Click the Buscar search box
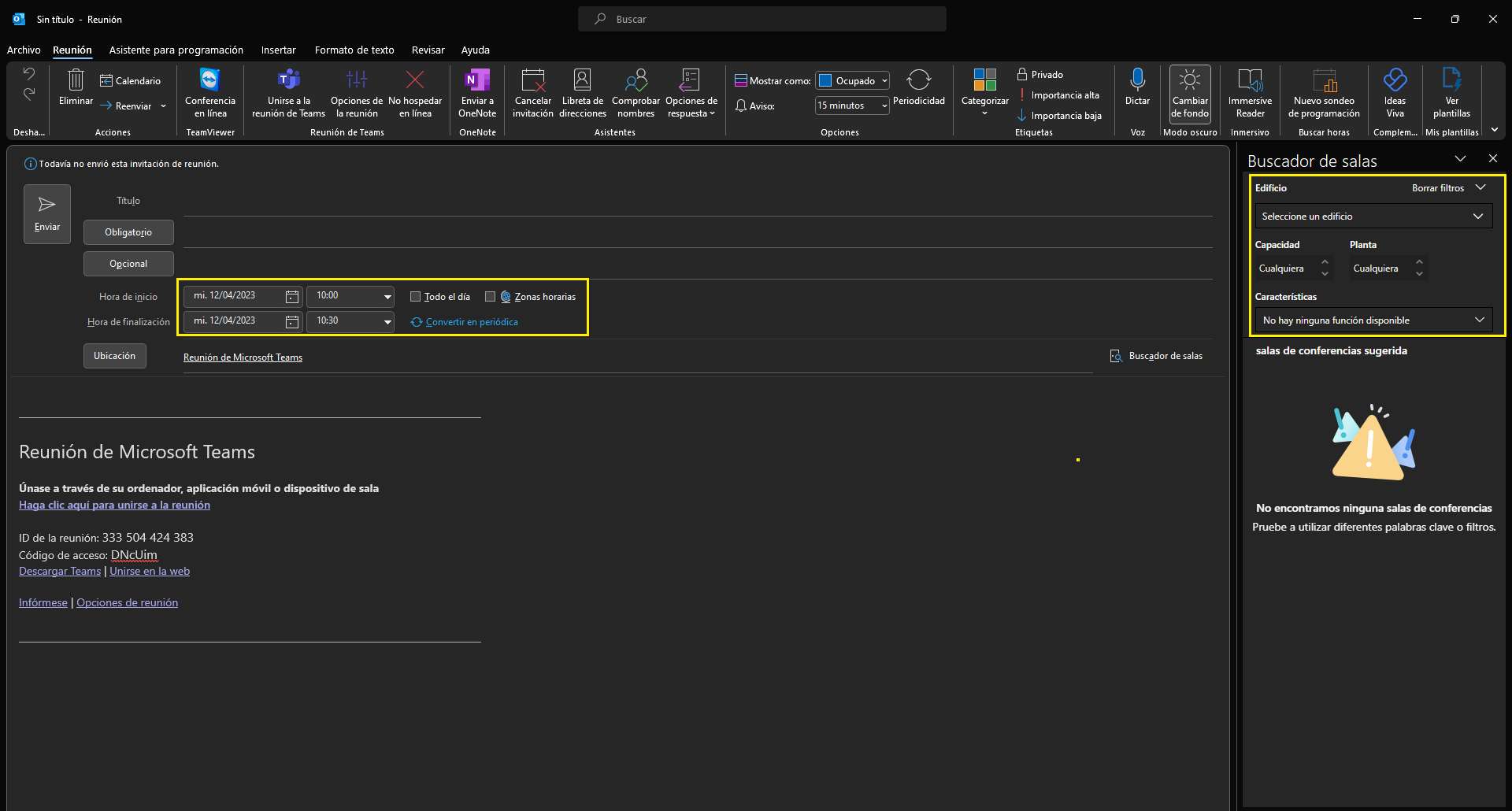This screenshot has width=1512, height=811. [762, 19]
